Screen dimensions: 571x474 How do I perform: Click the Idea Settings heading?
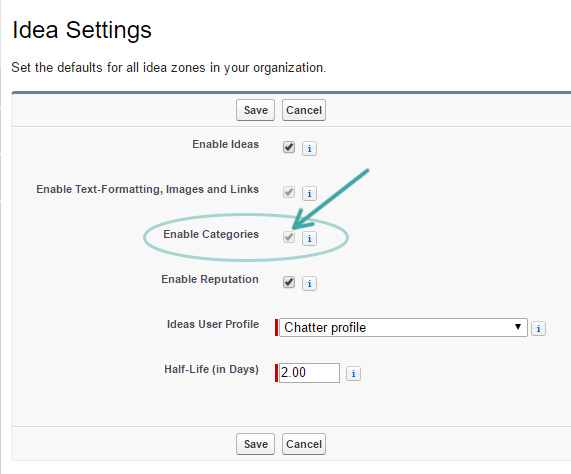point(82,30)
